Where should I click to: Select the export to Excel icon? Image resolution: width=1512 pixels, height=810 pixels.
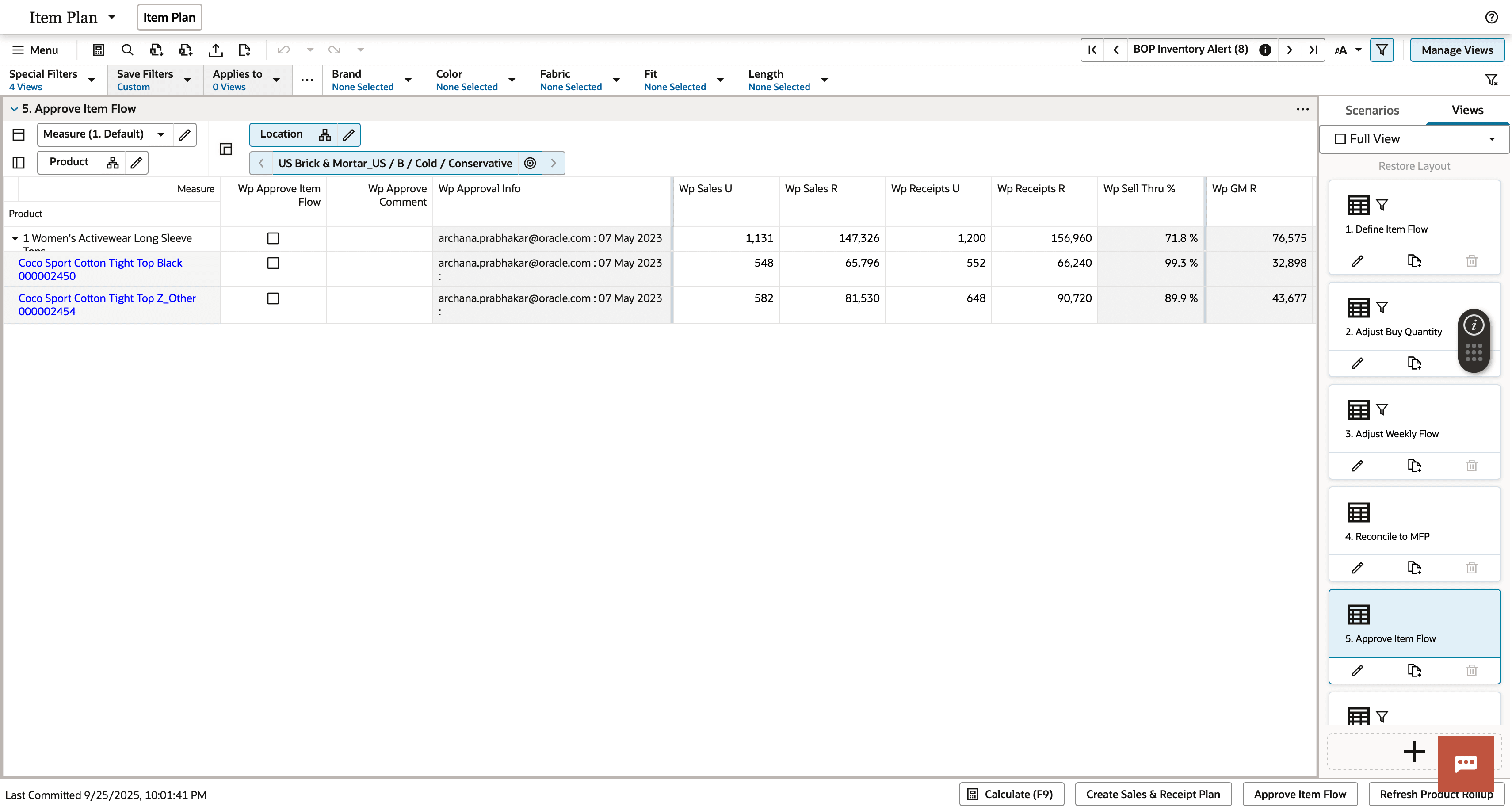[157, 50]
